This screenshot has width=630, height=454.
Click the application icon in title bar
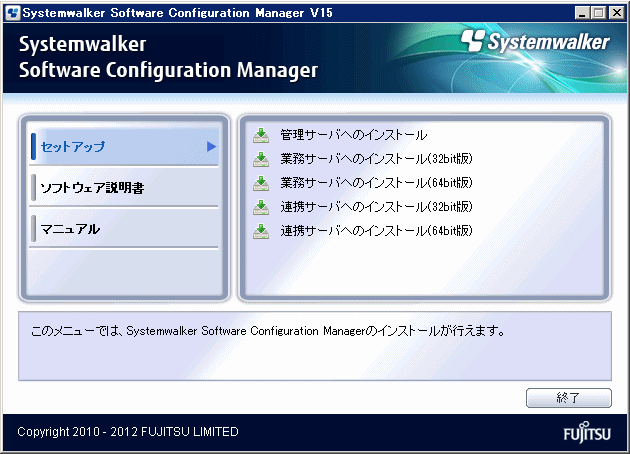[x=13, y=13]
